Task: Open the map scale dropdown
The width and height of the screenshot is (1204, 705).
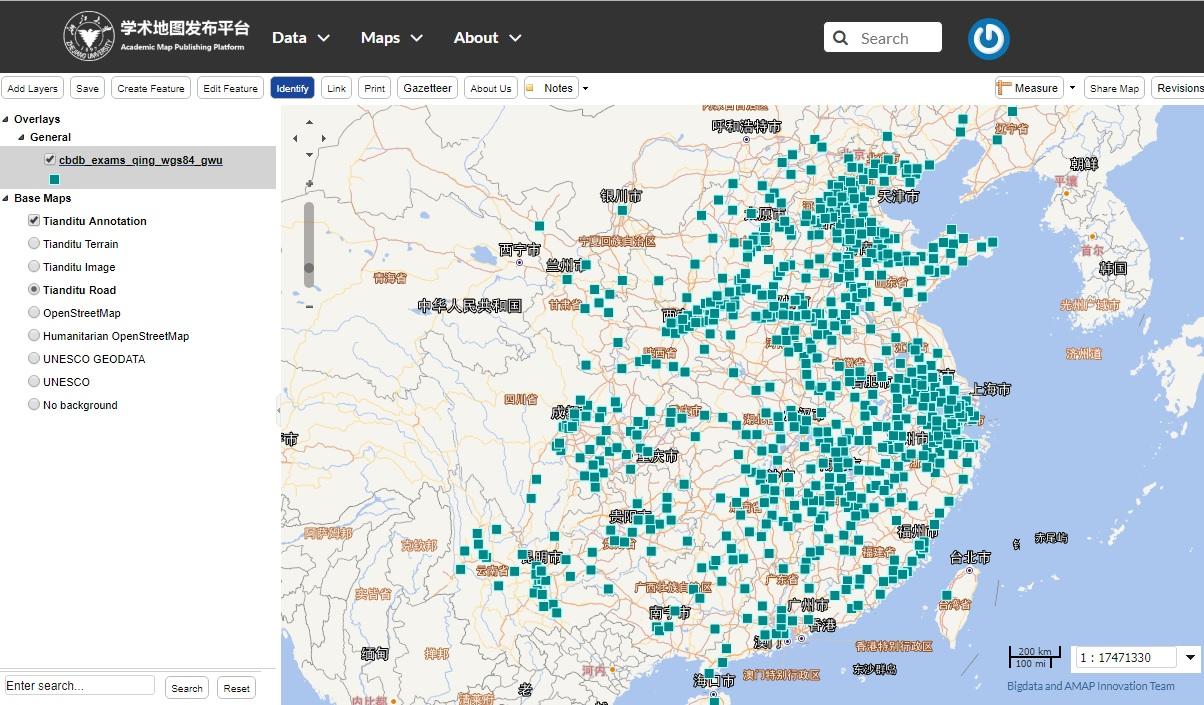Action: (x=1189, y=657)
